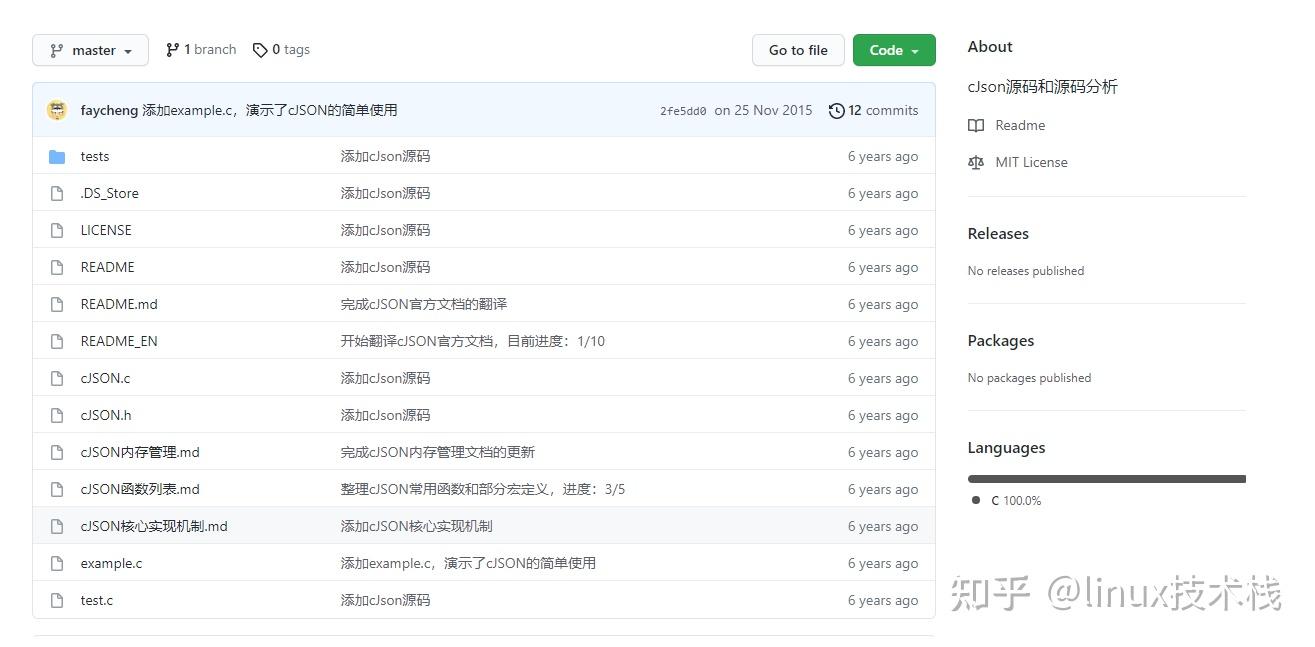The image size is (1315, 647).
Task: Select the example.c file
Action: click(x=110, y=563)
